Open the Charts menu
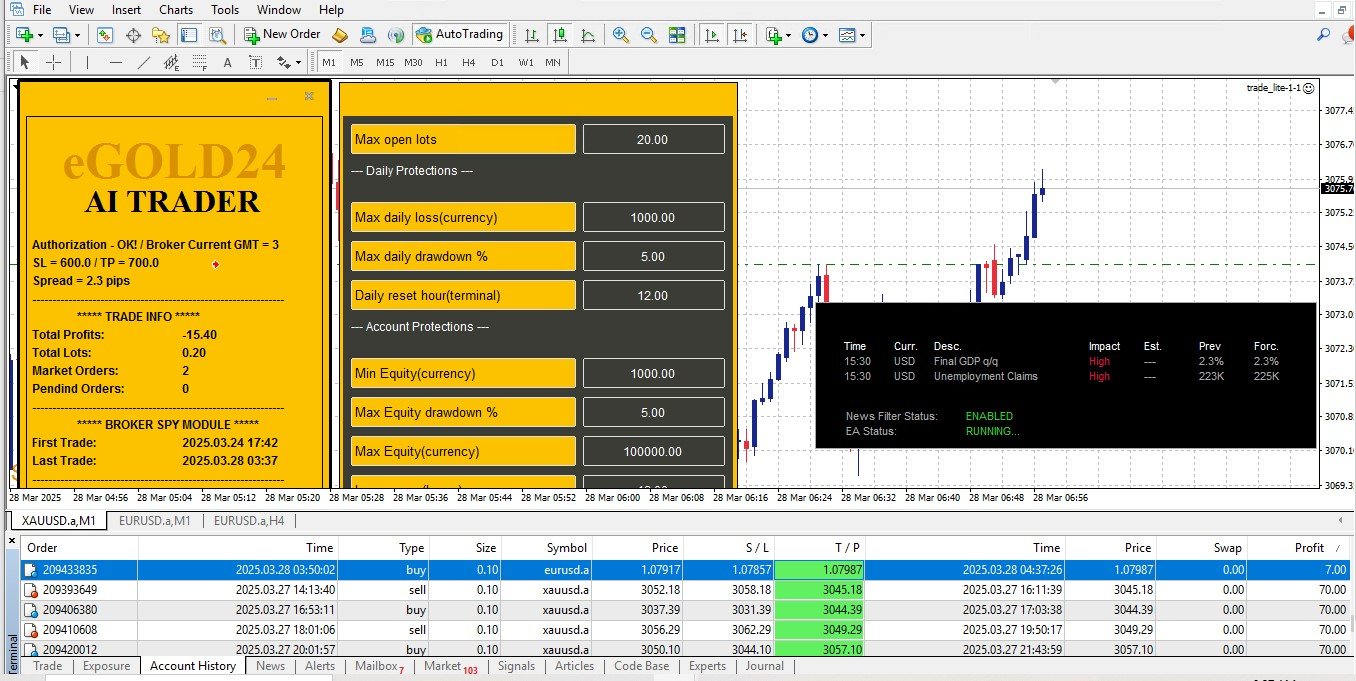Image resolution: width=1356 pixels, height=681 pixels. [176, 9]
